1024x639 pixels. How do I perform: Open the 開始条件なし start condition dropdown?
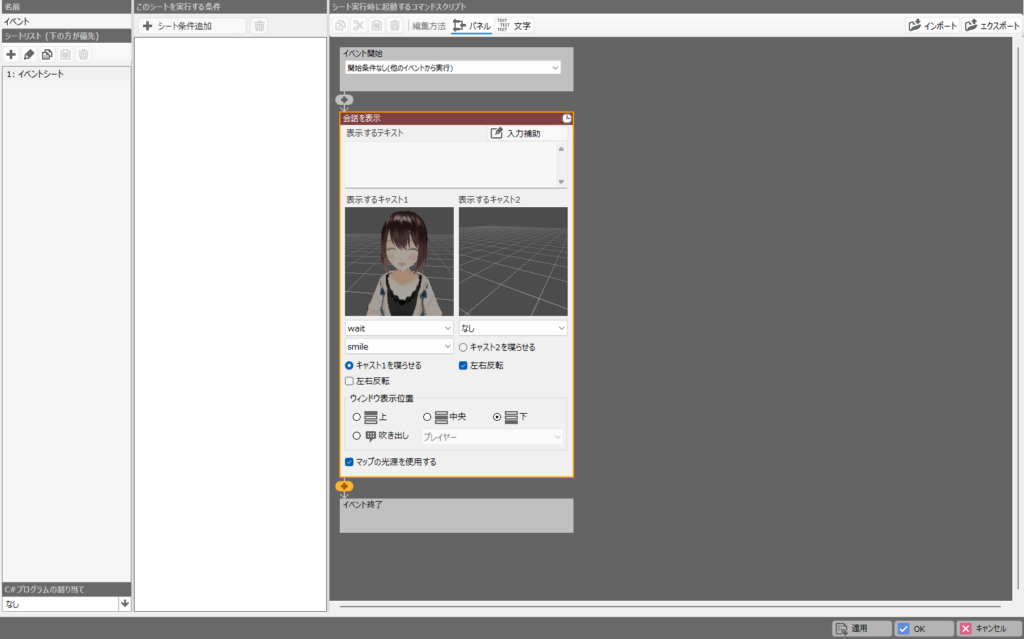coord(453,68)
